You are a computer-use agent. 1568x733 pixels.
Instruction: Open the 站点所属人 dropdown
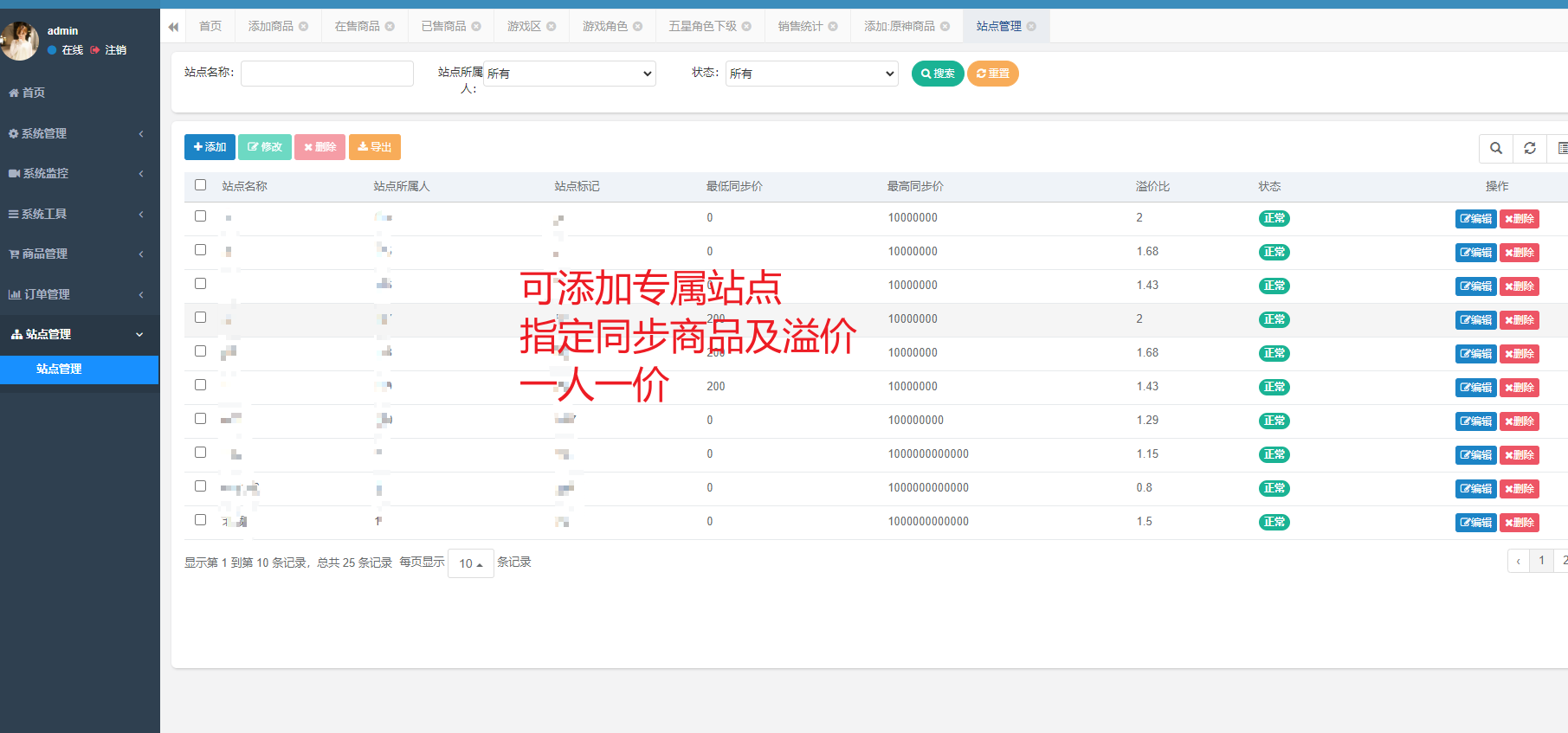tap(570, 74)
